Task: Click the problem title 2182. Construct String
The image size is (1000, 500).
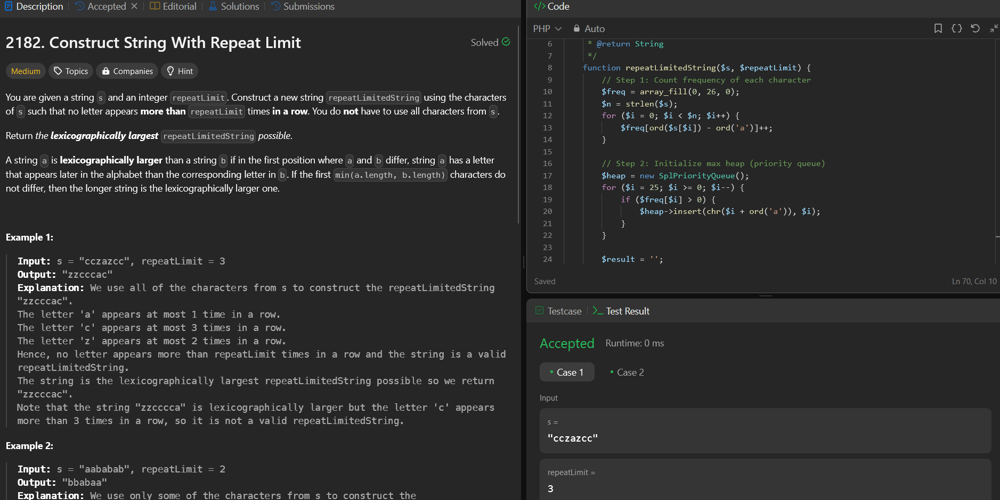Action: click(153, 43)
